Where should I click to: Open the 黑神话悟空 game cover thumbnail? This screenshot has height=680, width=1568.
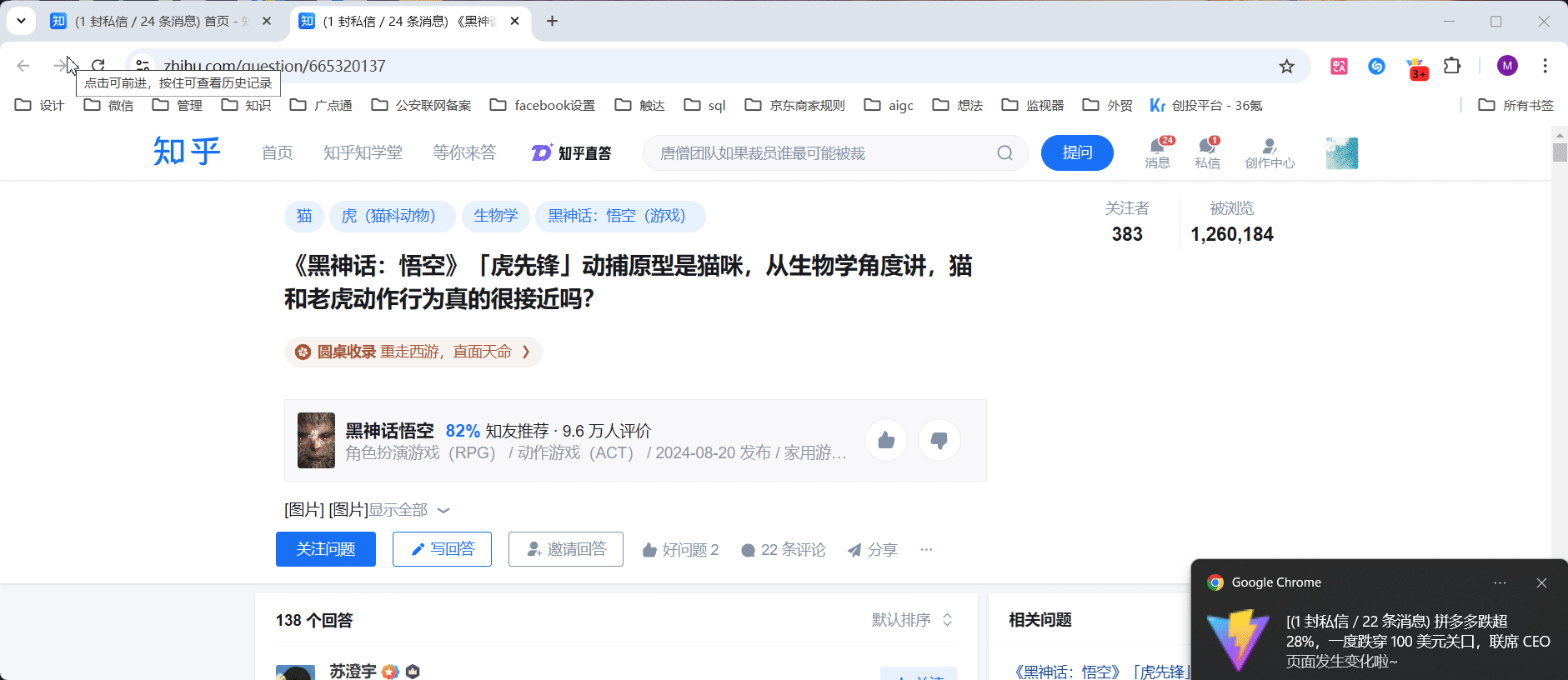pyautogui.click(x=316, y=440)
